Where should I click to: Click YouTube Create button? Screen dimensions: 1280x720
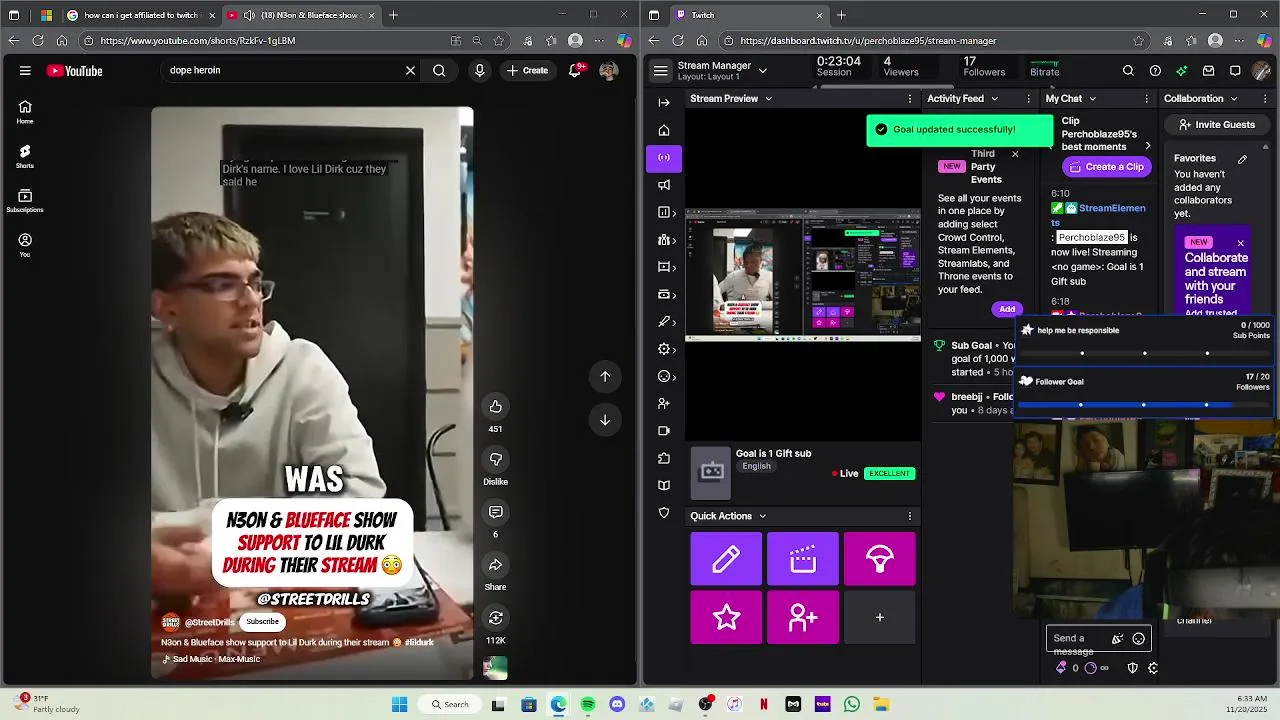(528, 70)
